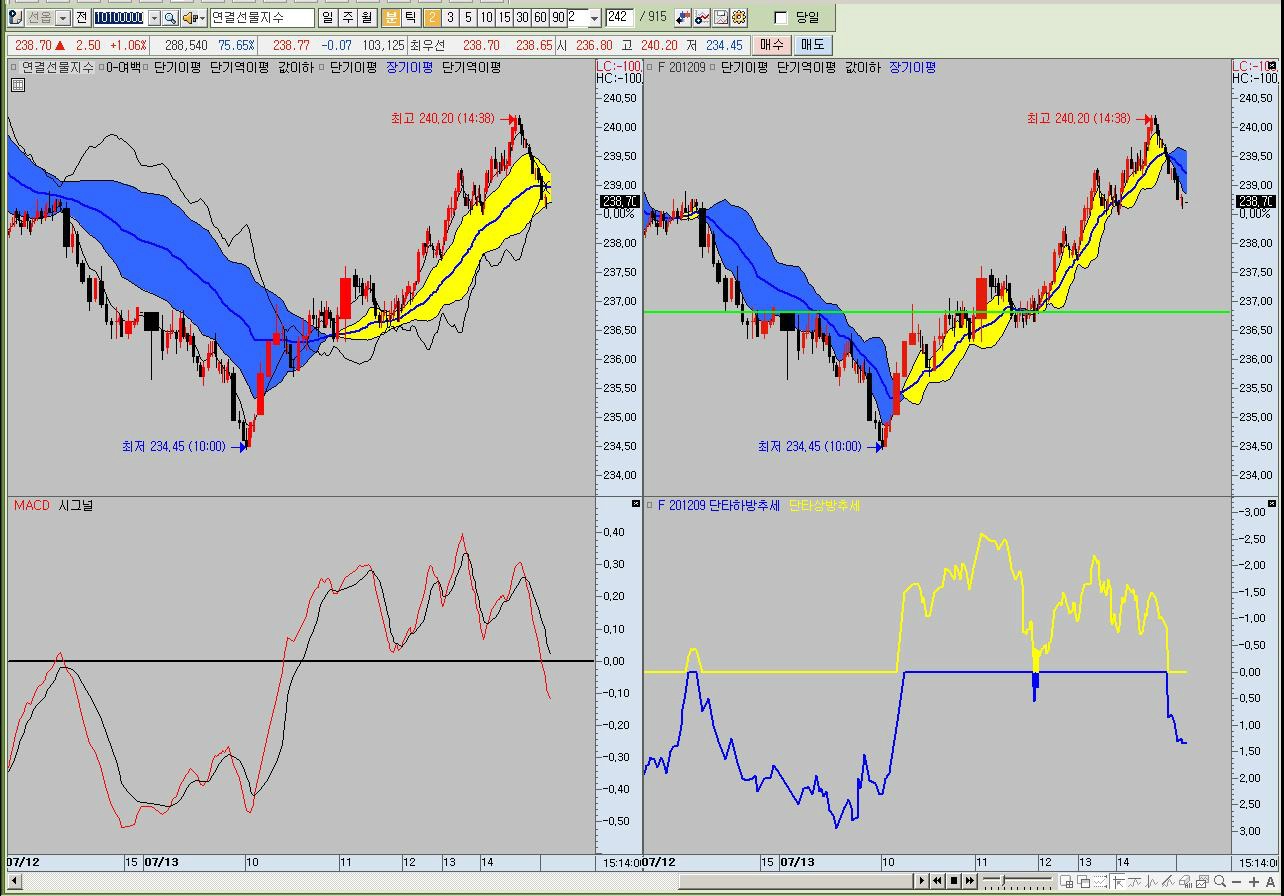Screen dimensions: 1284x896
Task: Click the playback speed slider handle
Action: (1004, 881)
